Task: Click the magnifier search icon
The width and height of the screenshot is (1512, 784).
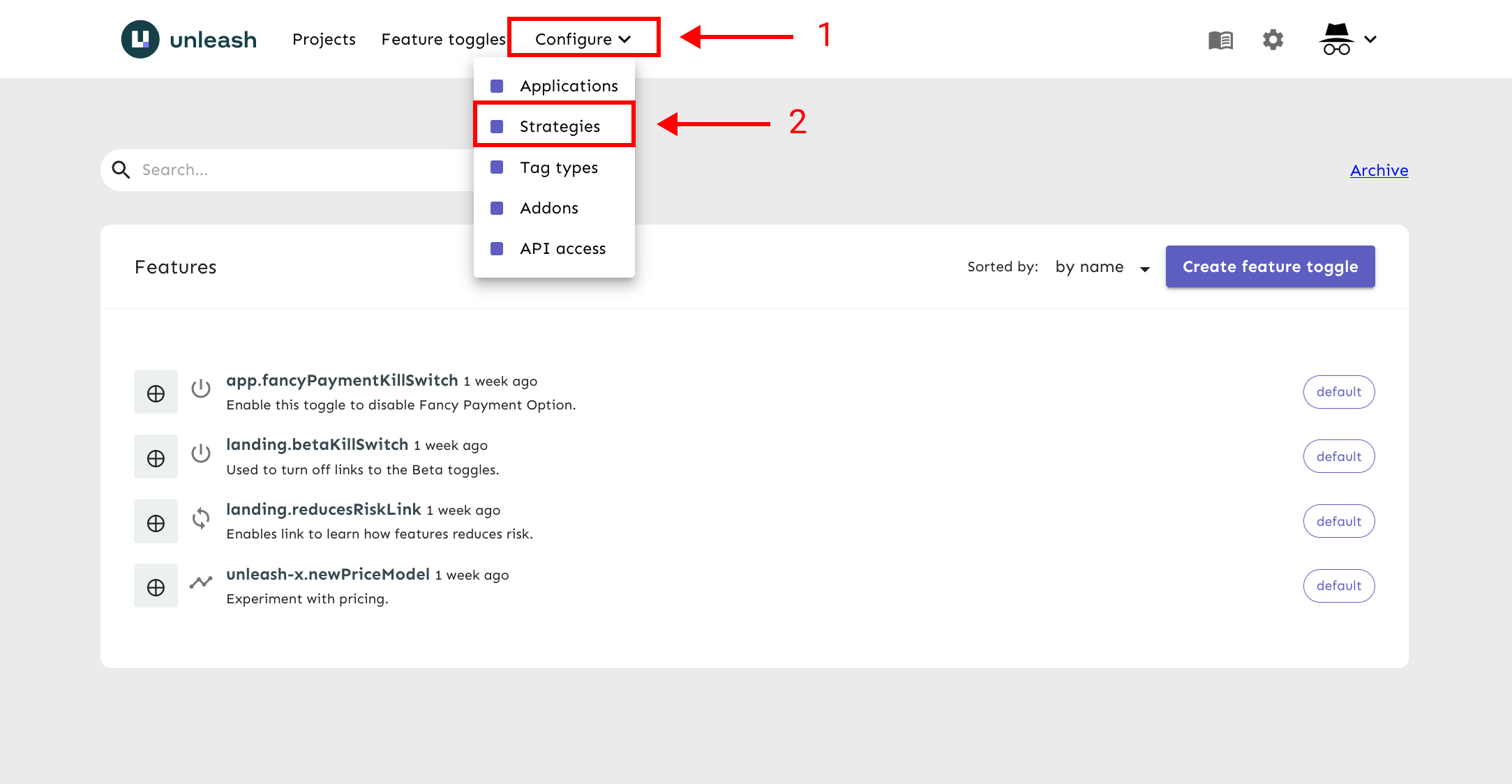Action: (x=121, y=169)
